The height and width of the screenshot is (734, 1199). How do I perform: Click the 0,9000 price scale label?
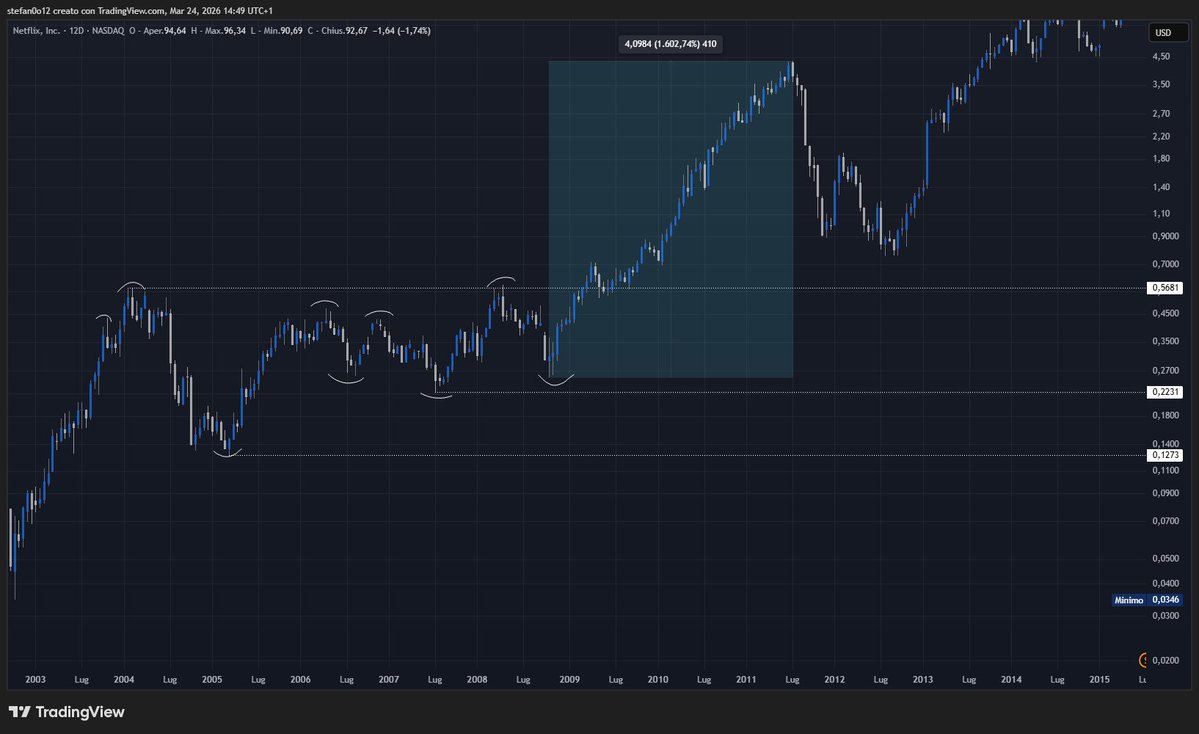pos(1165,236)
